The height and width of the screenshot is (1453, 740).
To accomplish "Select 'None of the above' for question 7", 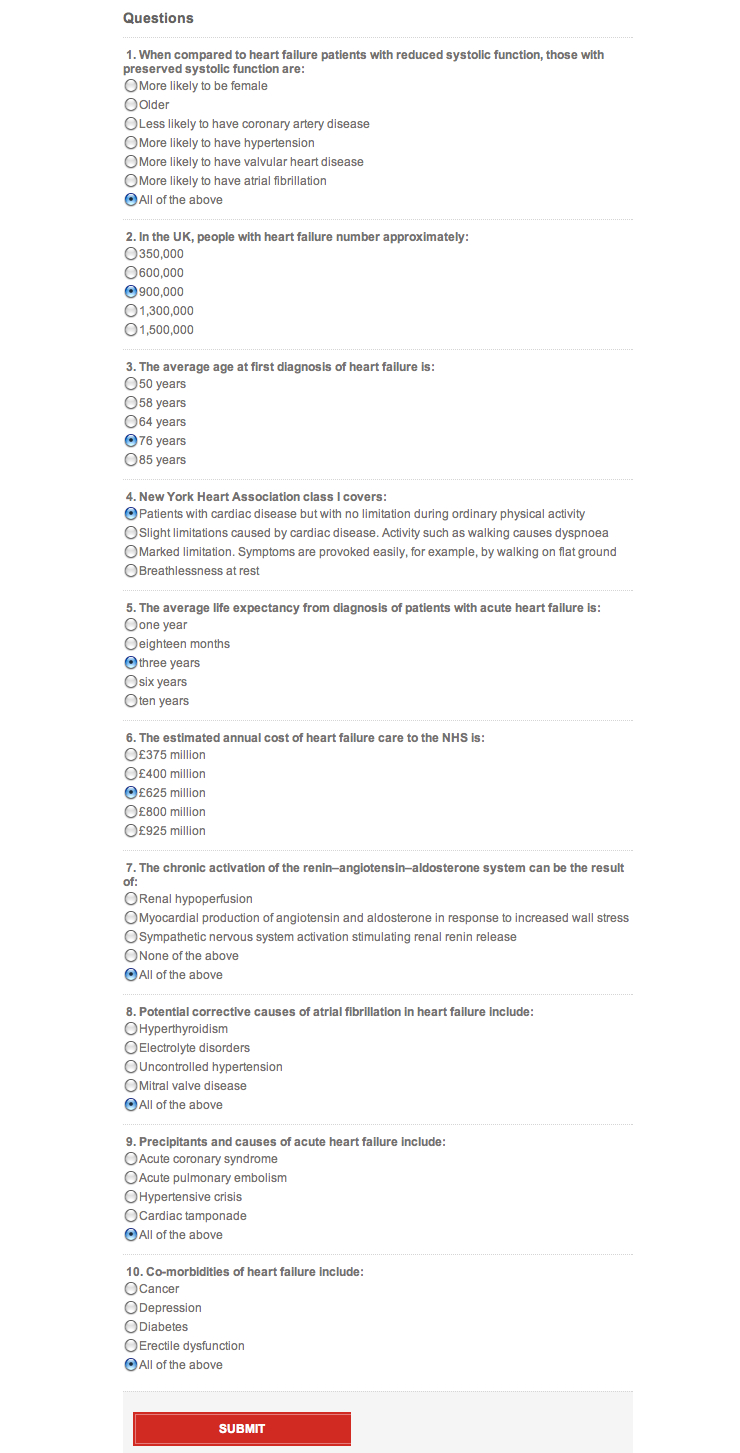I will (x=131, y=956).
